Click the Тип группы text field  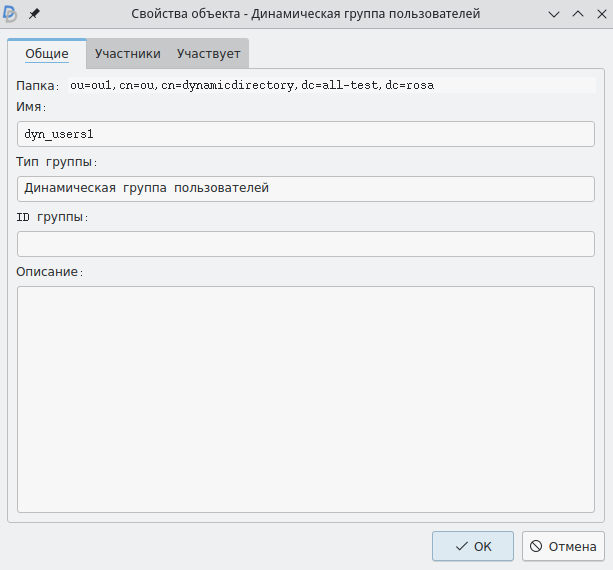306,188
